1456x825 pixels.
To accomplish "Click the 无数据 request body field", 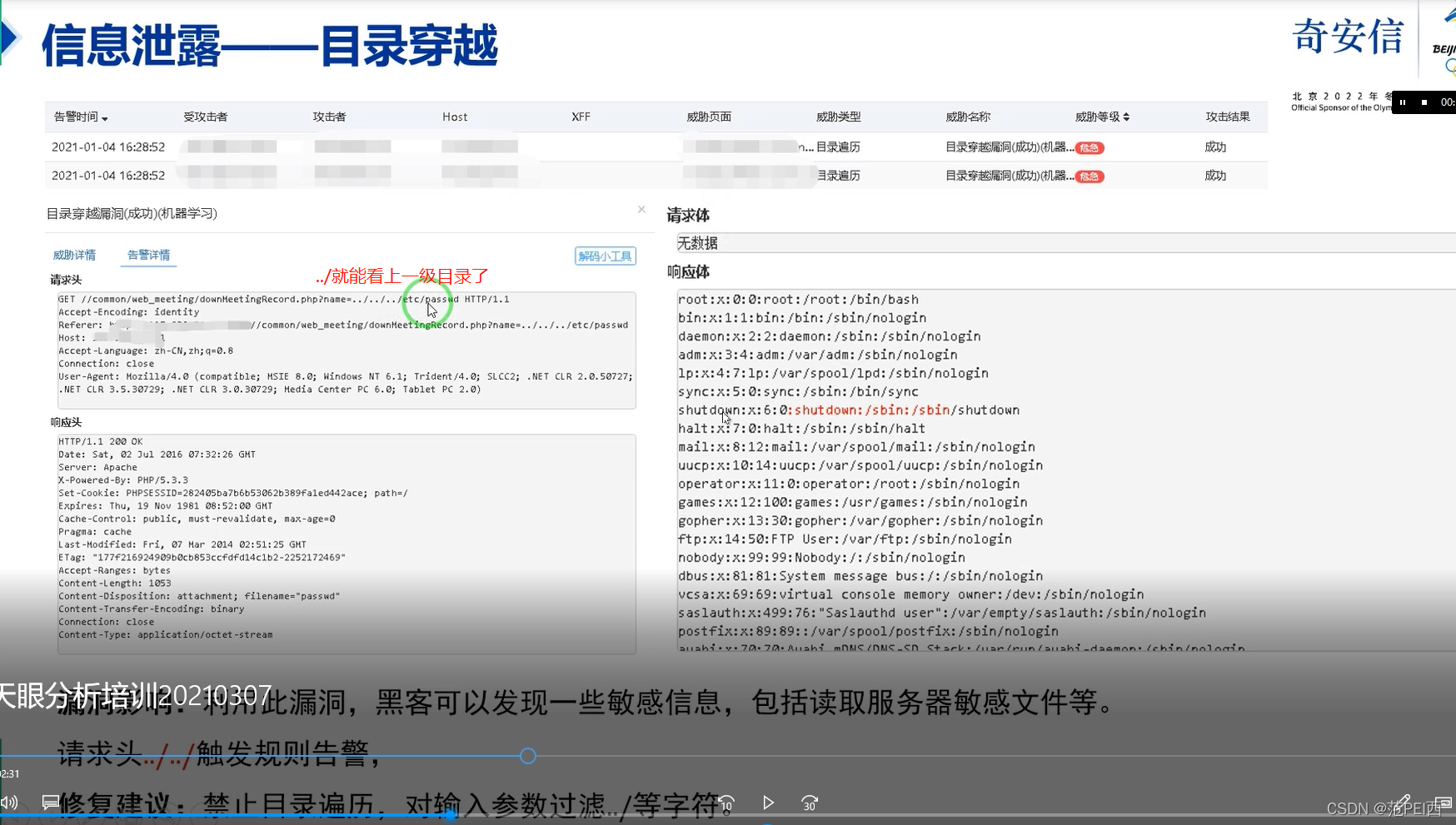I will click(x=1066, y=243).
